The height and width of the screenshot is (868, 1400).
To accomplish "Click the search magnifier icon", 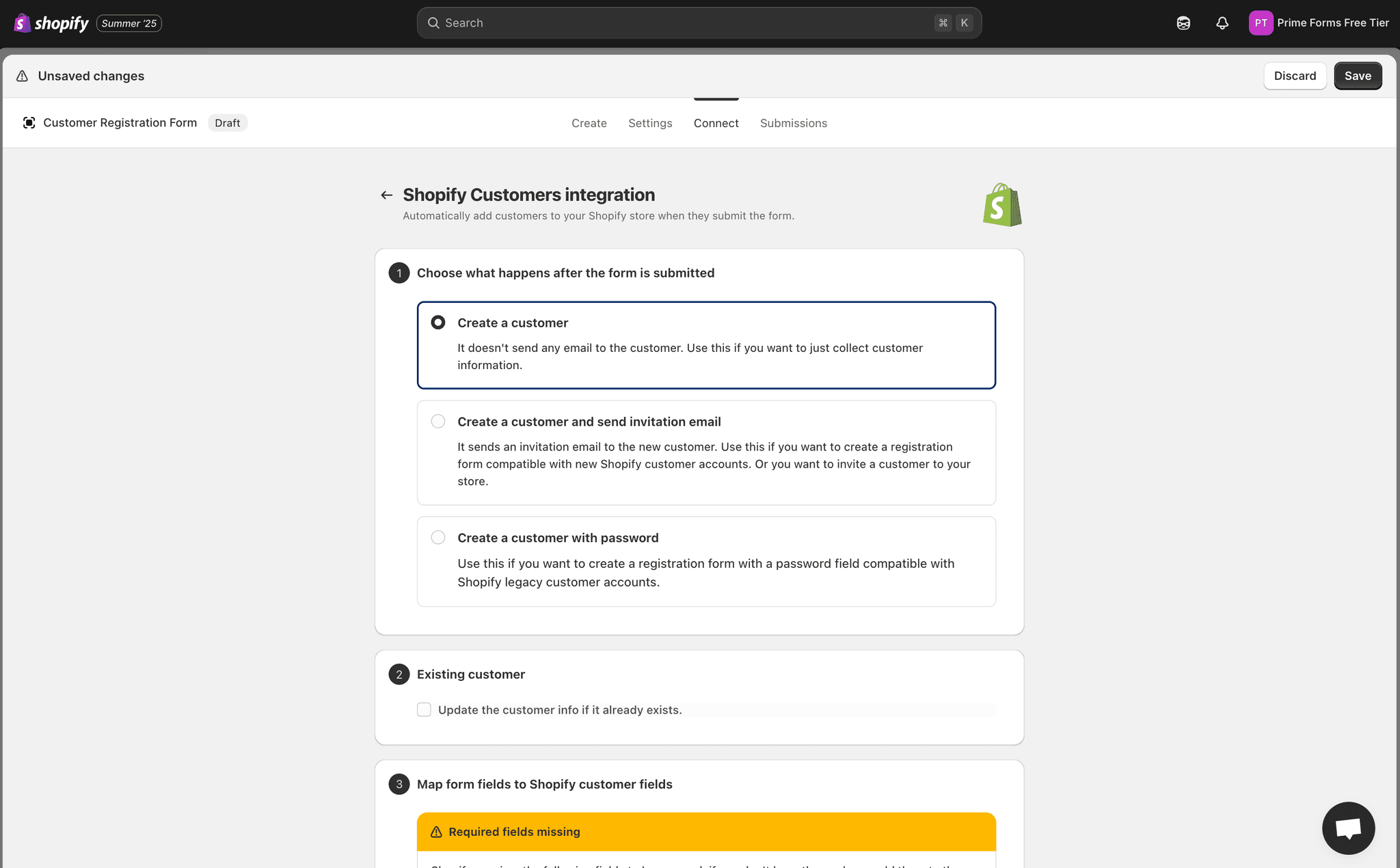I will [433, 23].
